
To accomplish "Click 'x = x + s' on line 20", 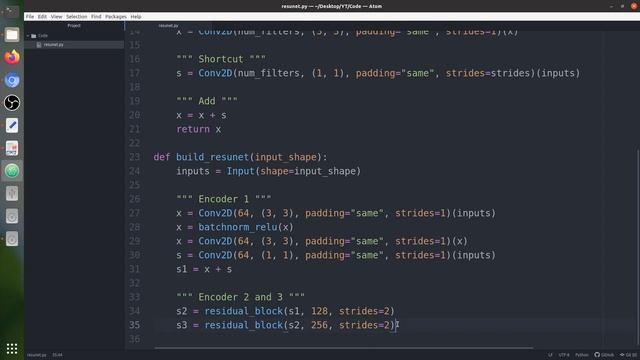I will (x=201, y=115).
